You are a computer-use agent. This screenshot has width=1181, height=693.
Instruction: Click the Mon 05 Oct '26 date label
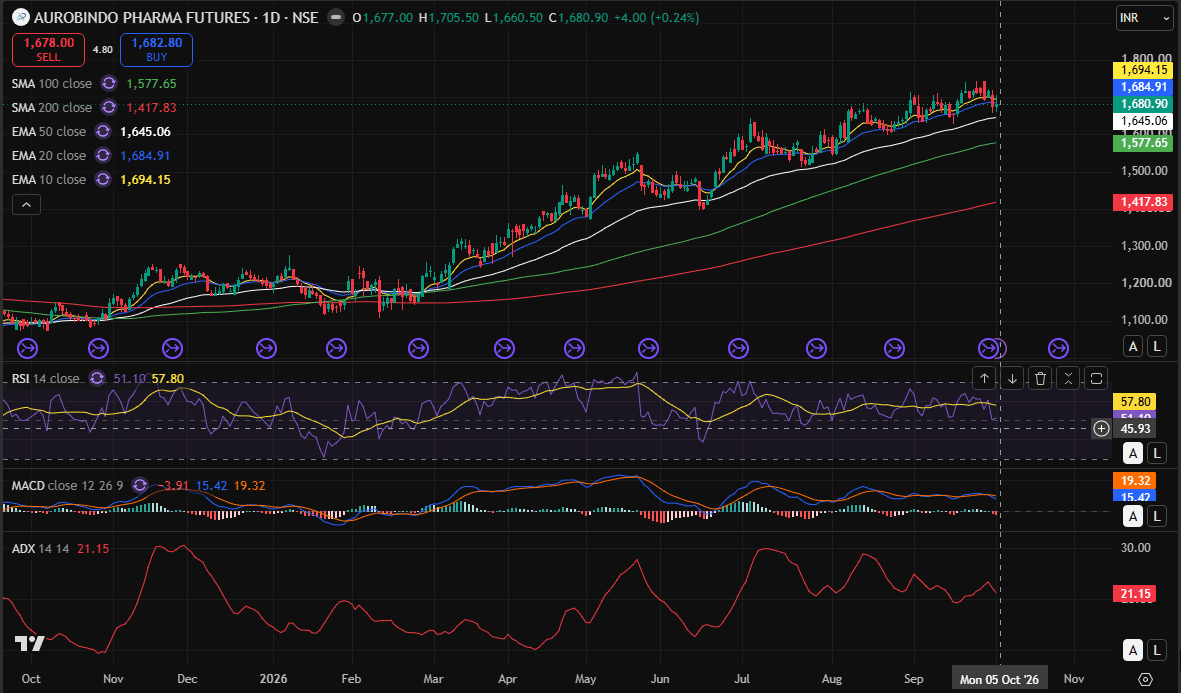pyautogui.click(x=999, y=679)
